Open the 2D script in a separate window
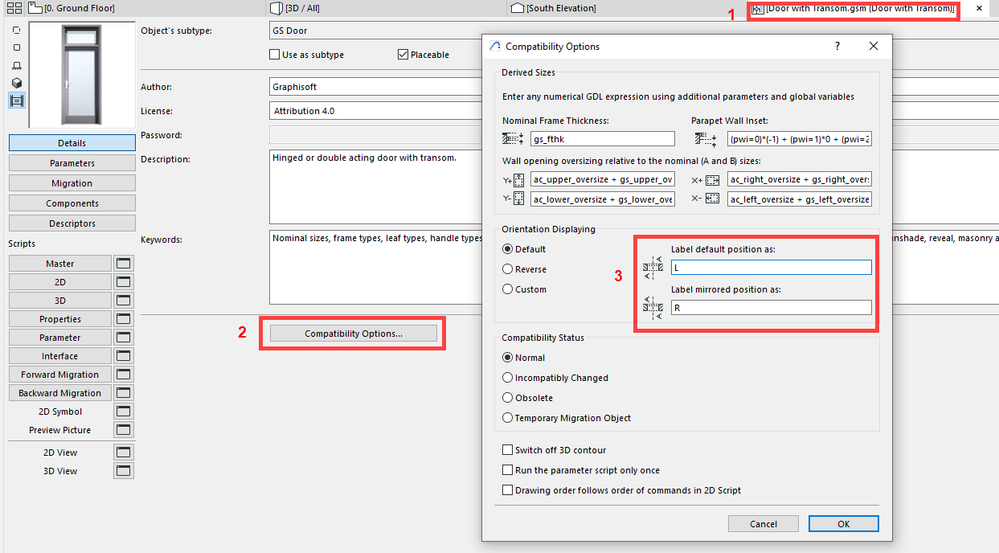The height and width of the screenshot is (553, 999). 124,282
